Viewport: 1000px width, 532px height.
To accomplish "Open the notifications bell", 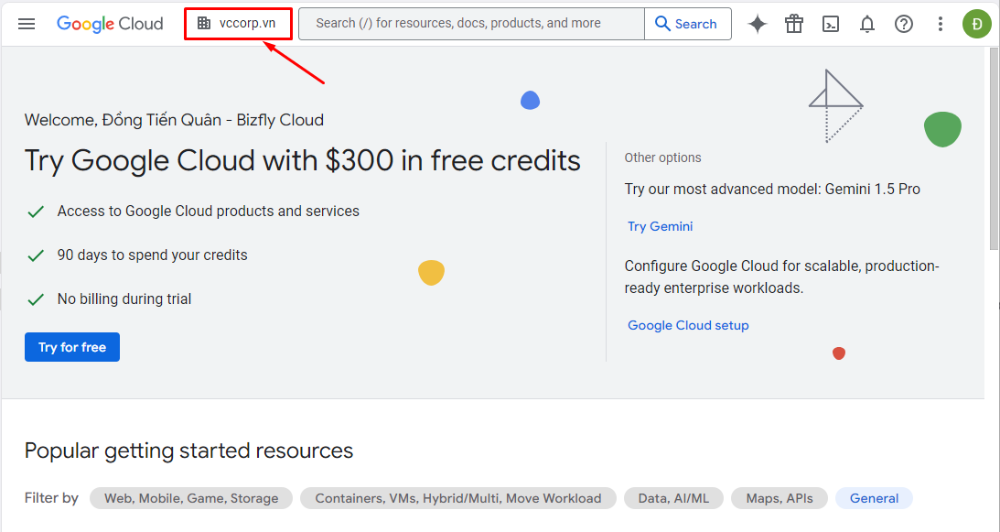I will pos(867,24).
